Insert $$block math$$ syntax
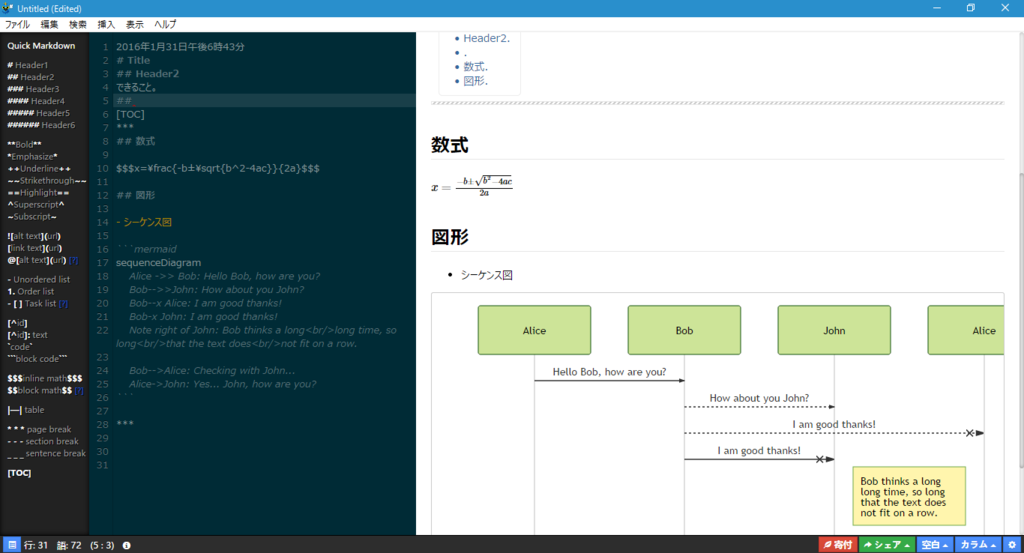1024x553 pixels. [39, 390]
